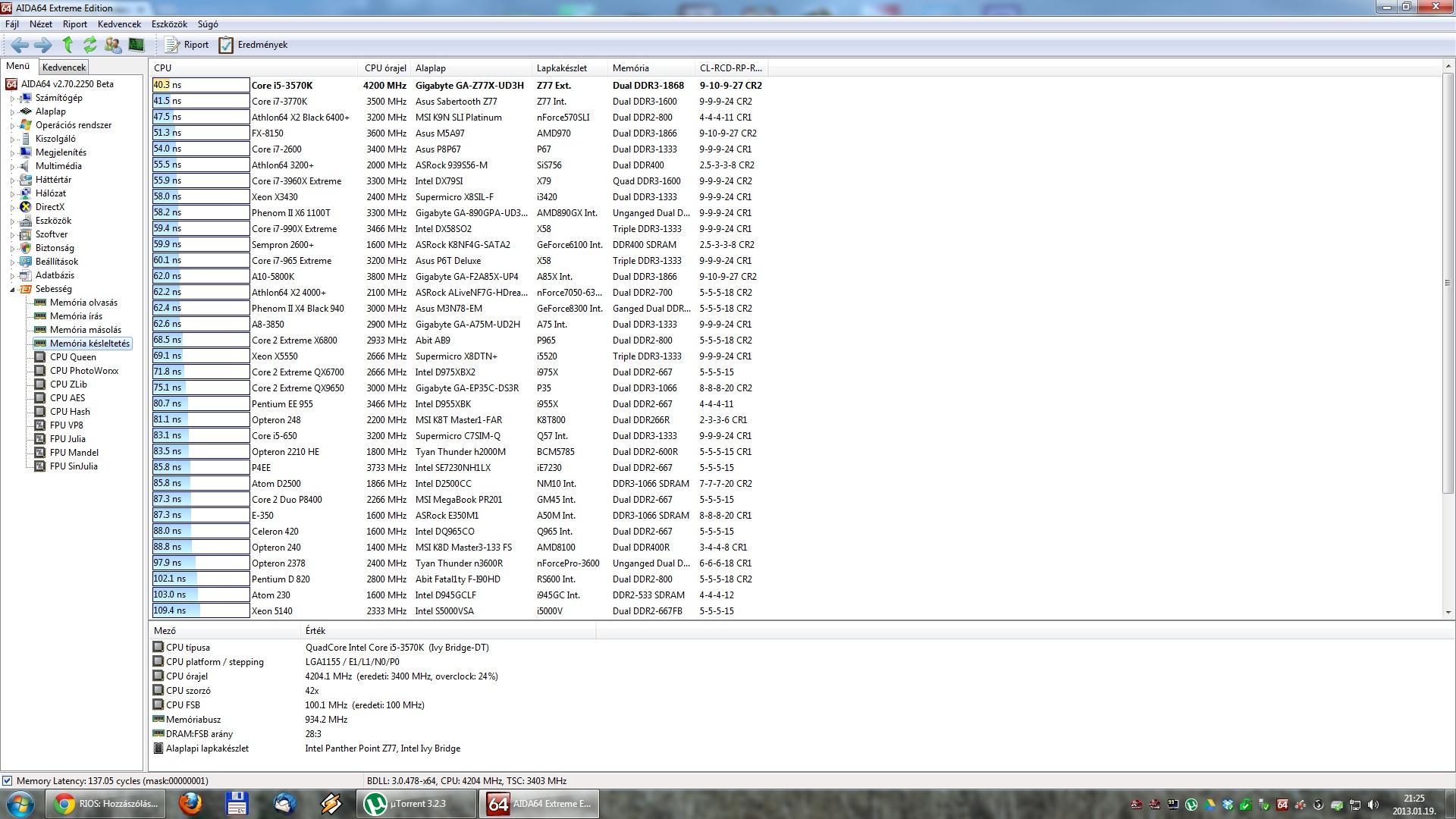Screen dimensions: 1456x819
Task: Click the Eredmények results button
Action: click(253, 45)
